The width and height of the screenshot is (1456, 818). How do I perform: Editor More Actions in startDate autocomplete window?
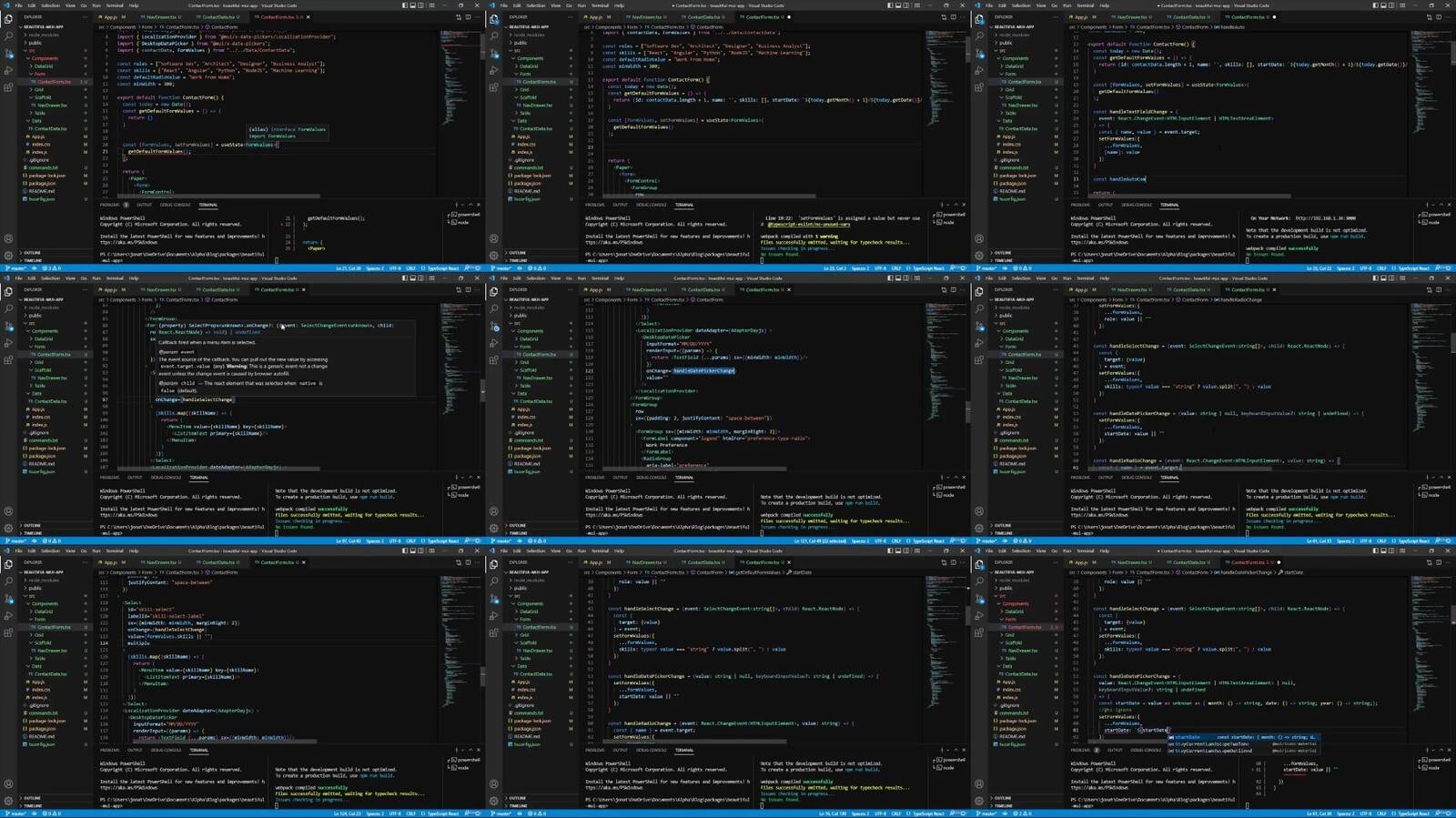click(1449, 562)
